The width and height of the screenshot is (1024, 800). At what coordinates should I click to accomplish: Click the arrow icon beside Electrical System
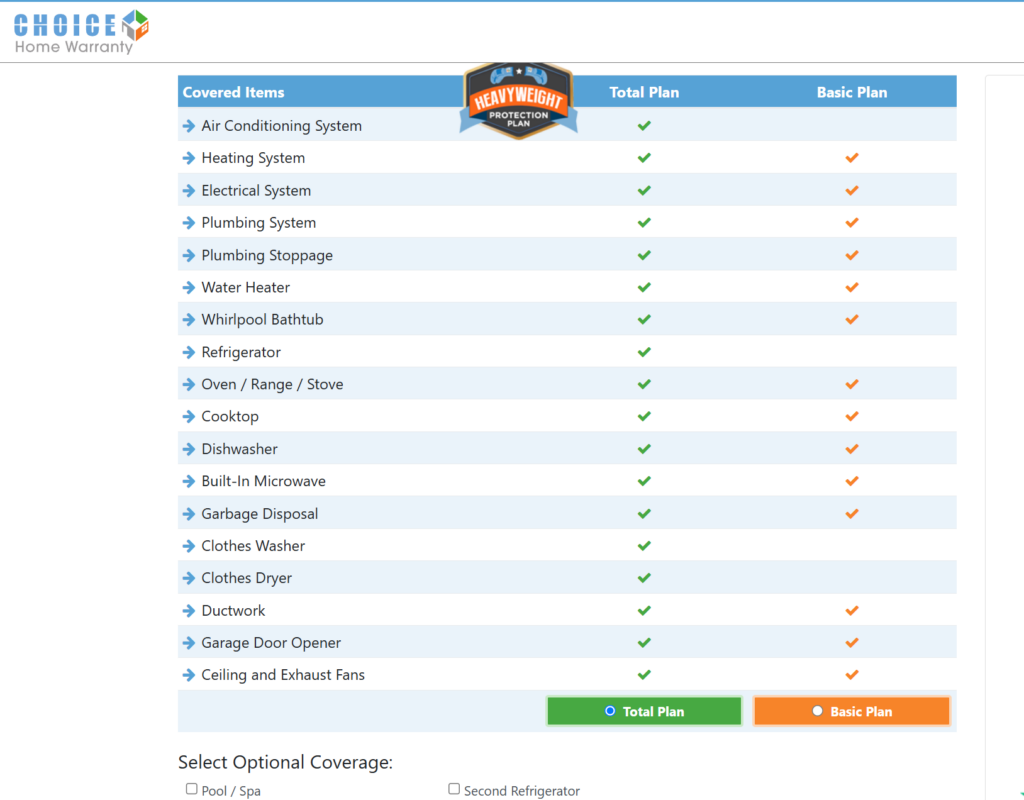click(189, 191)
